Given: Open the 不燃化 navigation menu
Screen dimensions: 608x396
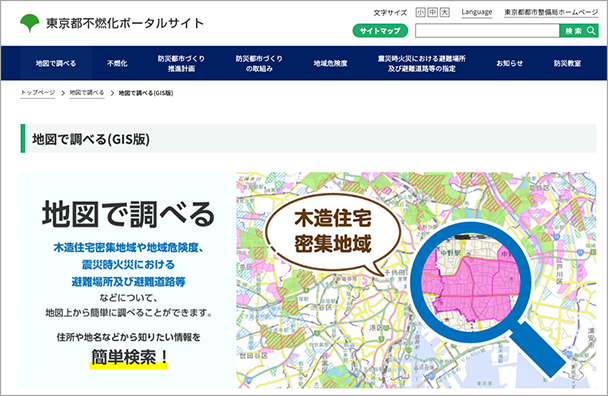Looking at the screenshot, I should pyautogui.click(x=117, y=63).
